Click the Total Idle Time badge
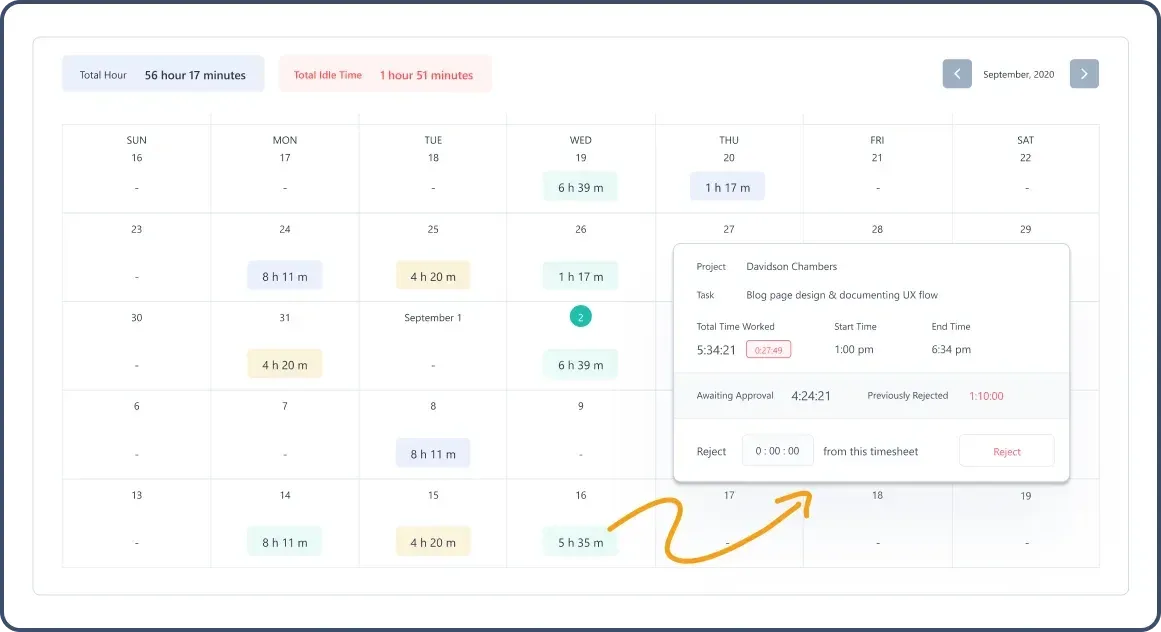Viewport: 1161px width, 632px height. 385,74
